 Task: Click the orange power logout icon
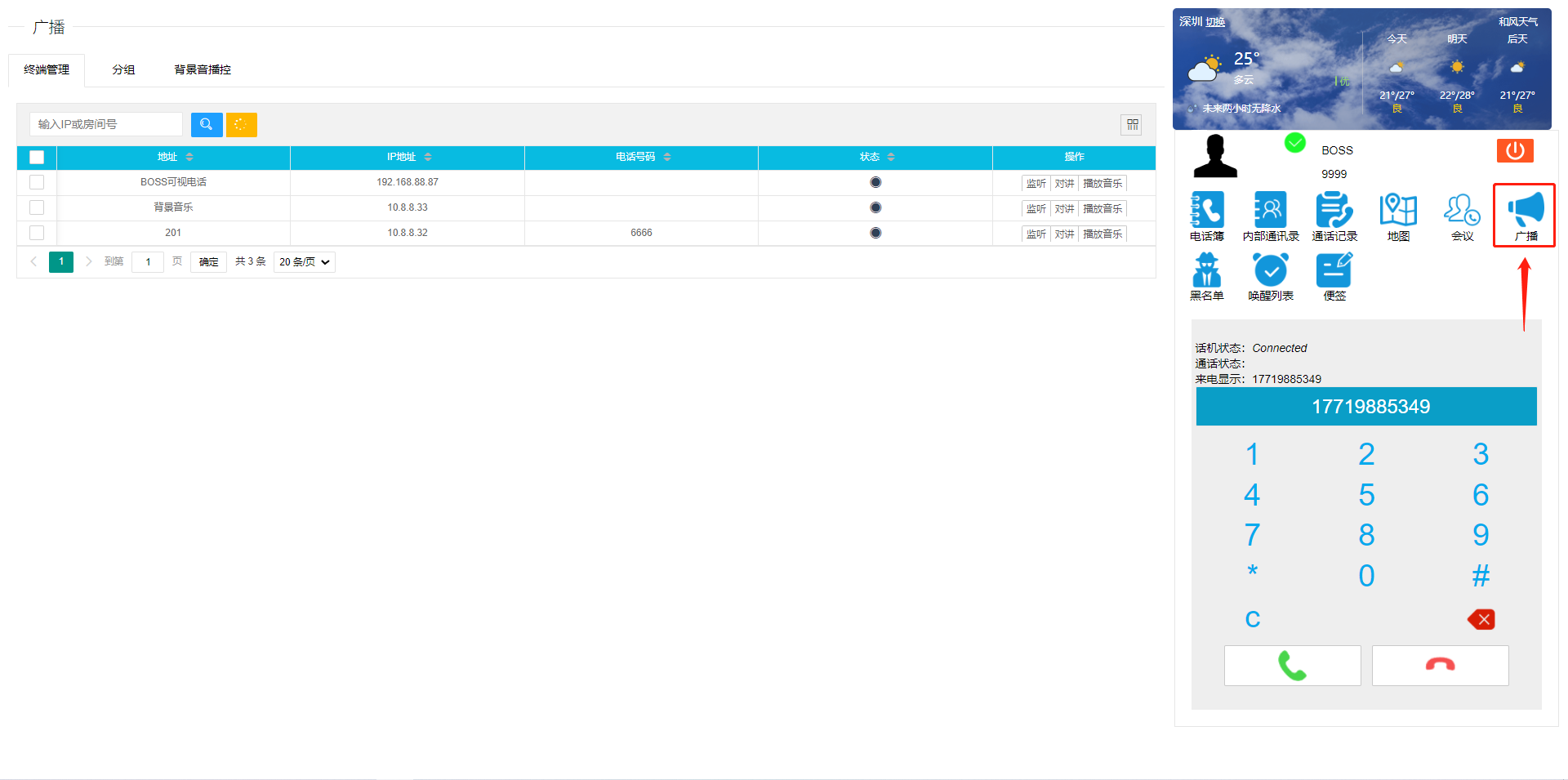point(1514,150)
